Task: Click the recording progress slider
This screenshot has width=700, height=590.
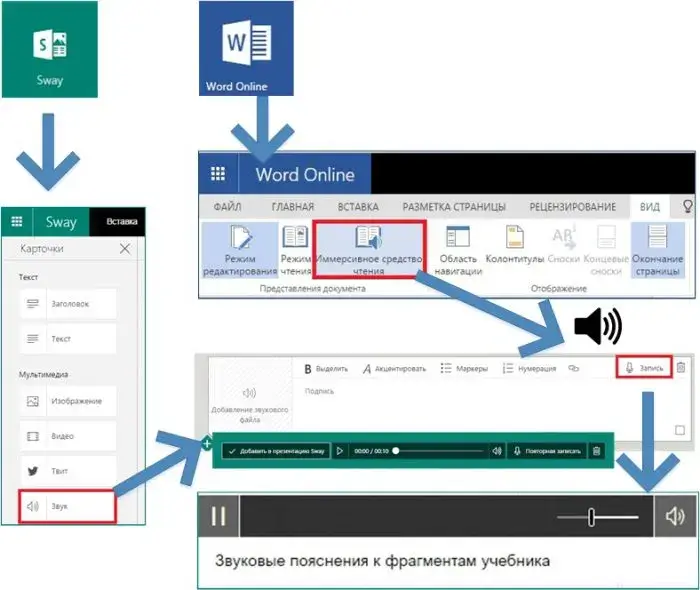Action: point(439,451)
